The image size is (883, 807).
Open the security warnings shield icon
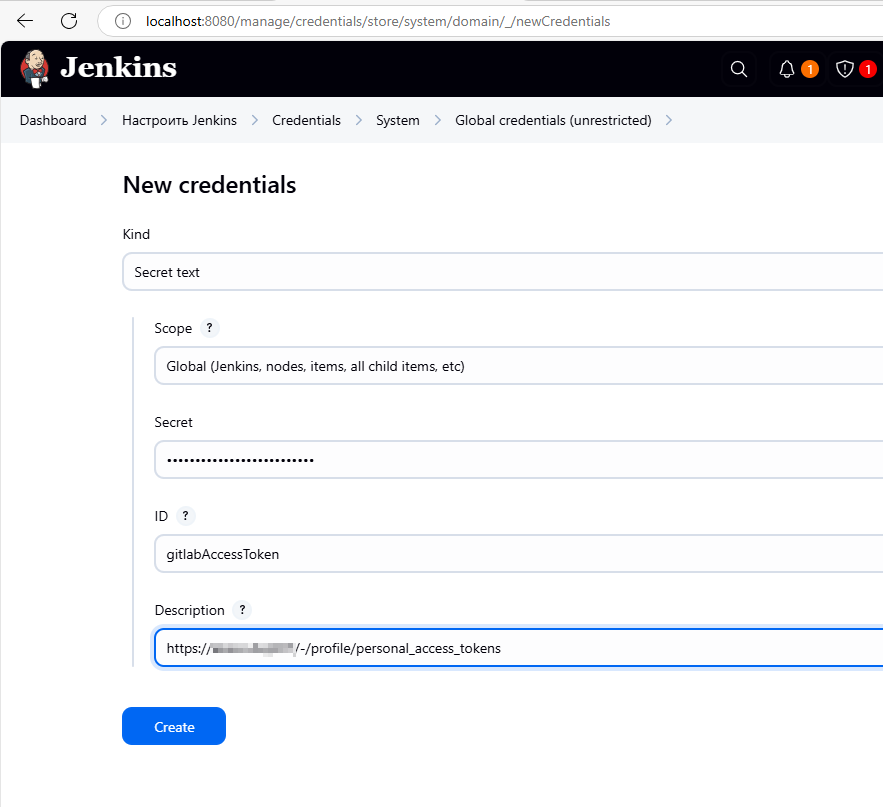845,69
